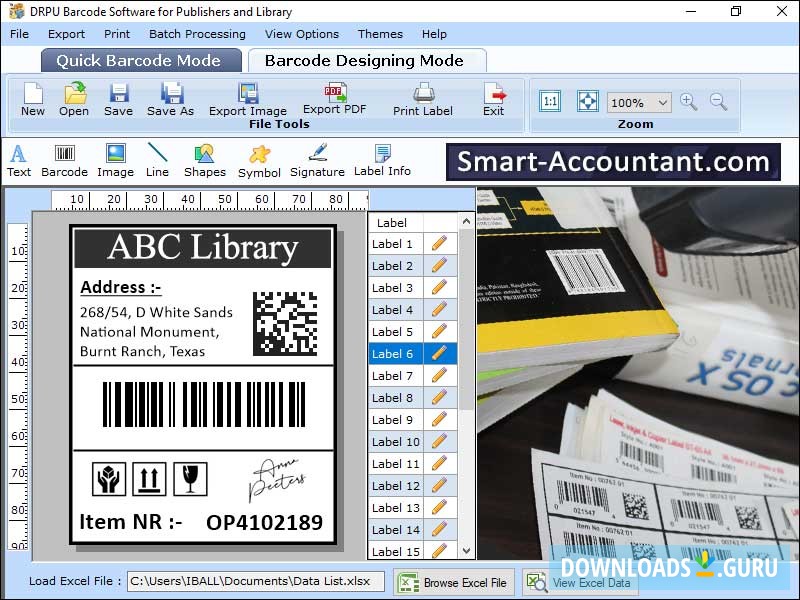Screen dimensions: 800x600
Task: Click the Excel file path input field
Action: click(x=255, y=581)
